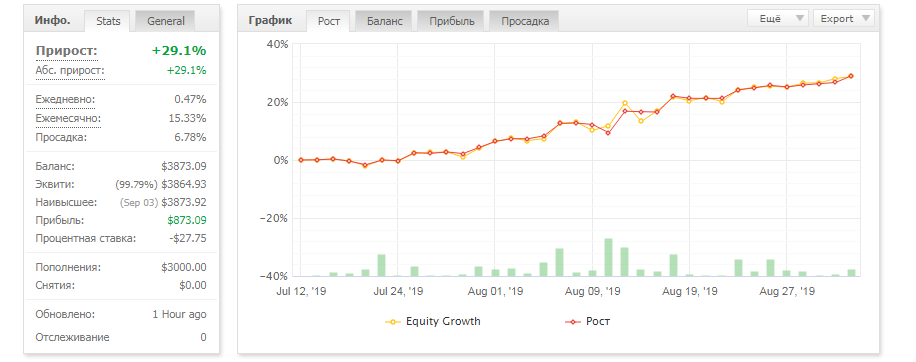The width and height of the screenshot is (916, 362).
Task: Click the Jul 24, '19 axis label
Action: tap(398, 291)
